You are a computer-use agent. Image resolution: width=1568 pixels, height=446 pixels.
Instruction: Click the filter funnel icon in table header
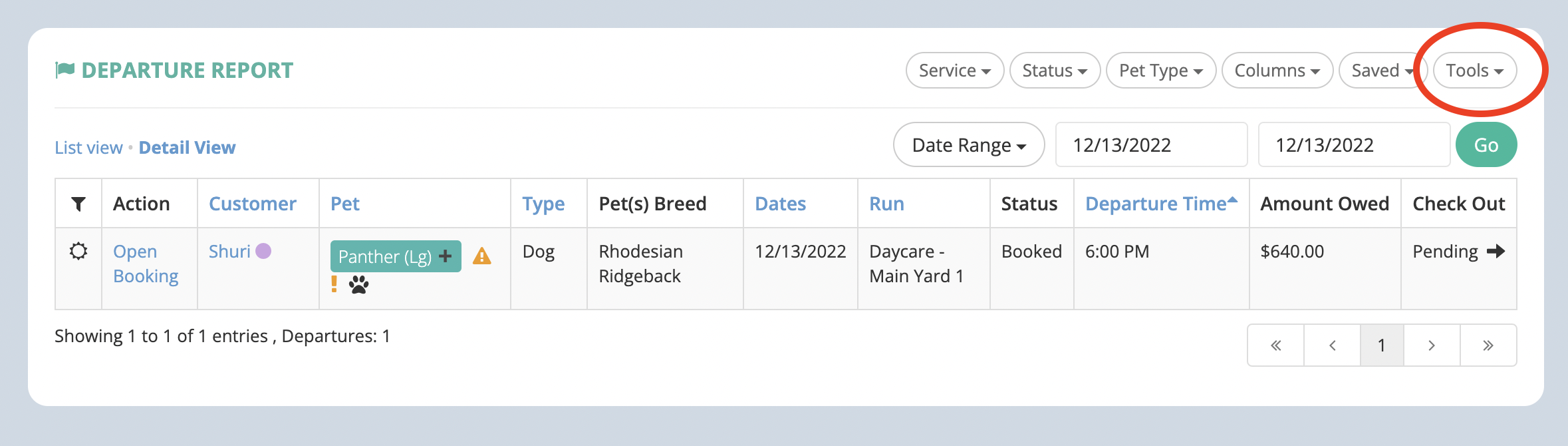(x=78, y=204)
